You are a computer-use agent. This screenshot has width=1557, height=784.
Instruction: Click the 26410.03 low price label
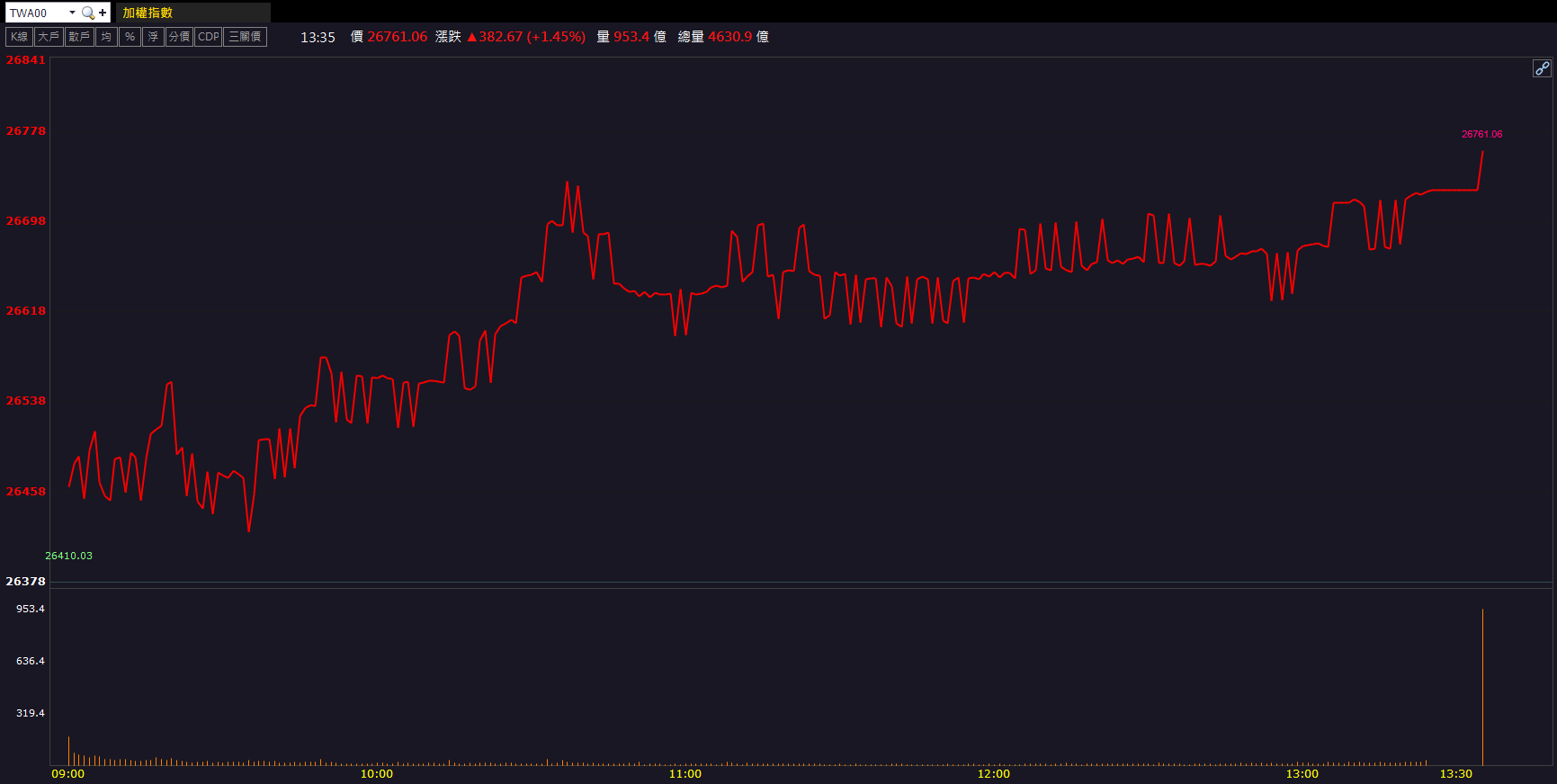click(x=69, y=556)
